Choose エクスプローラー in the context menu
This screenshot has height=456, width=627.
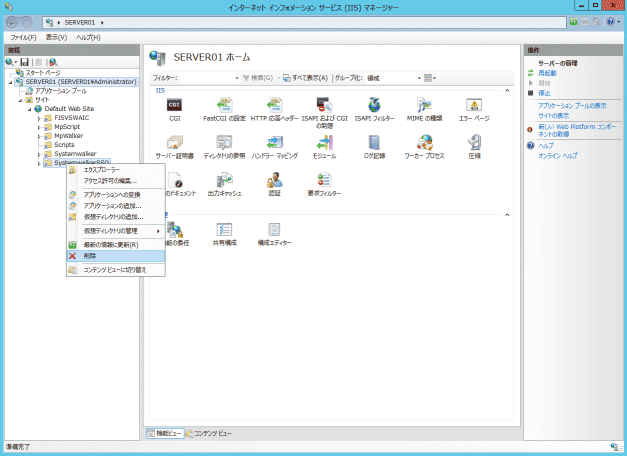click(116, 170)
